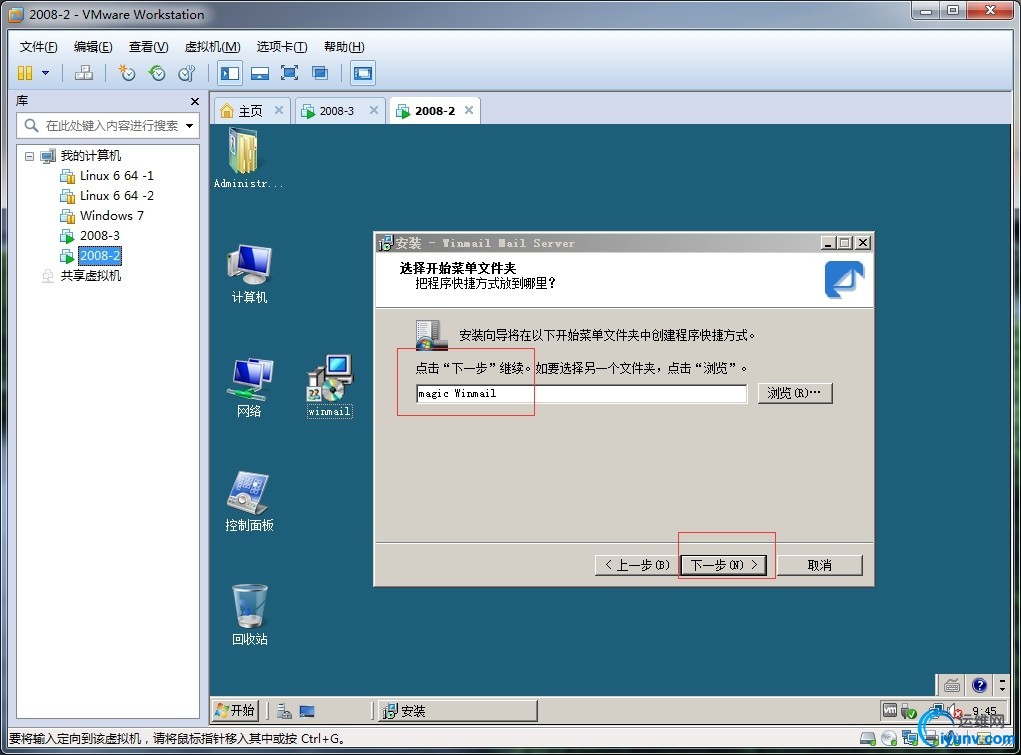
Task: Take a snapshot using the snapshot toolbar icon
Action: tap(126, 73)
